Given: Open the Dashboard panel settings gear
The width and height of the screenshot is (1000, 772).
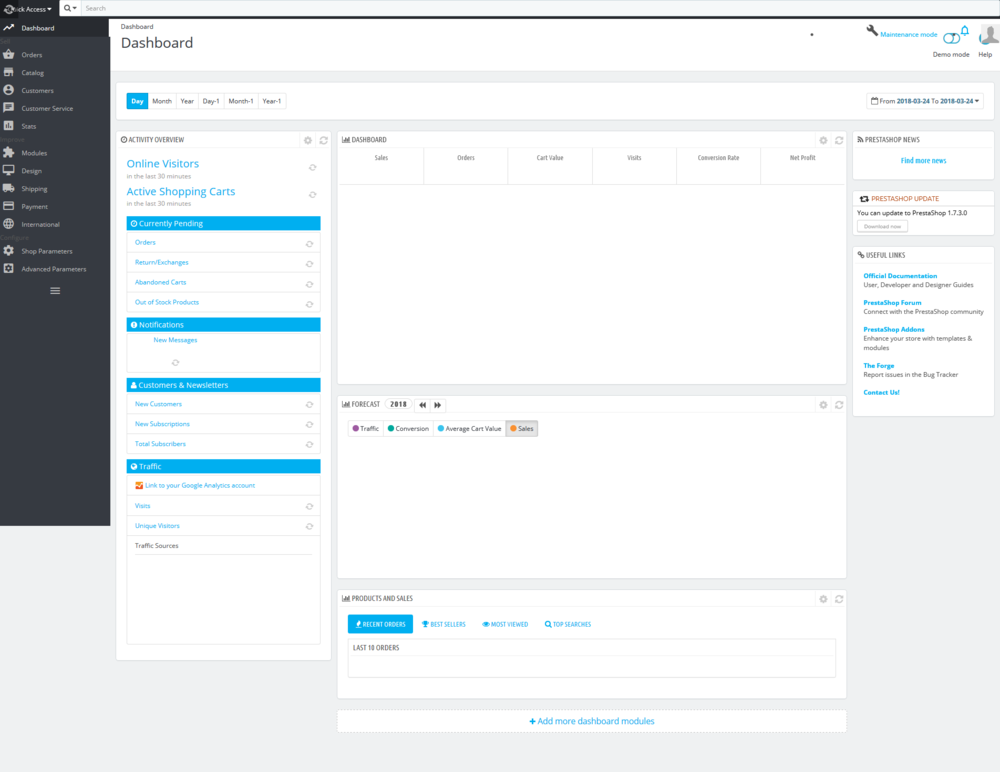Looking at the screenshot, I should [823, 139].
